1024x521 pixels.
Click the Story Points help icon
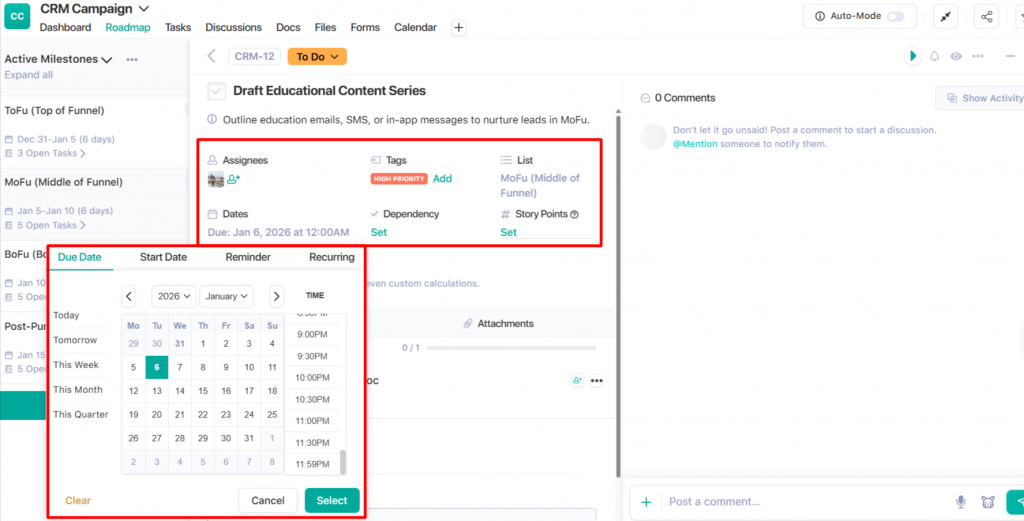574,214
